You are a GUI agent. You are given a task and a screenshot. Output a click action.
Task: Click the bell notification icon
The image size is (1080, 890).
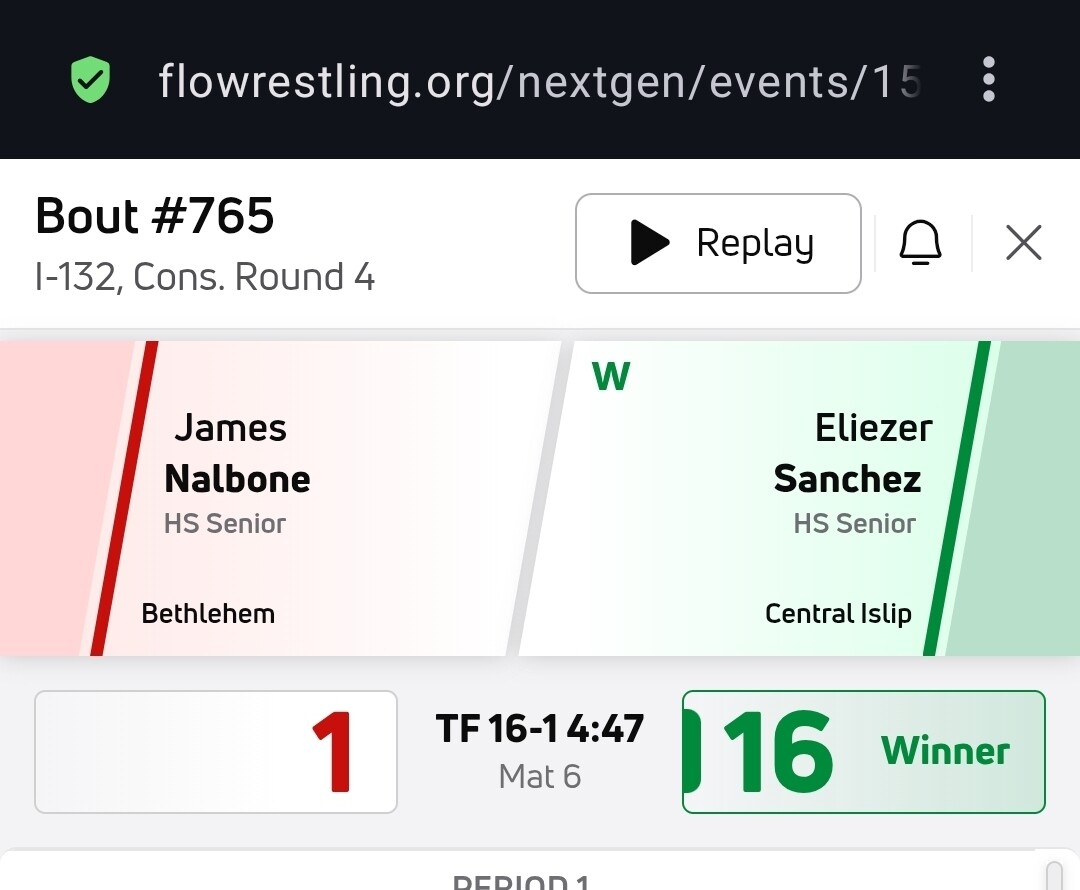point(920,243)
